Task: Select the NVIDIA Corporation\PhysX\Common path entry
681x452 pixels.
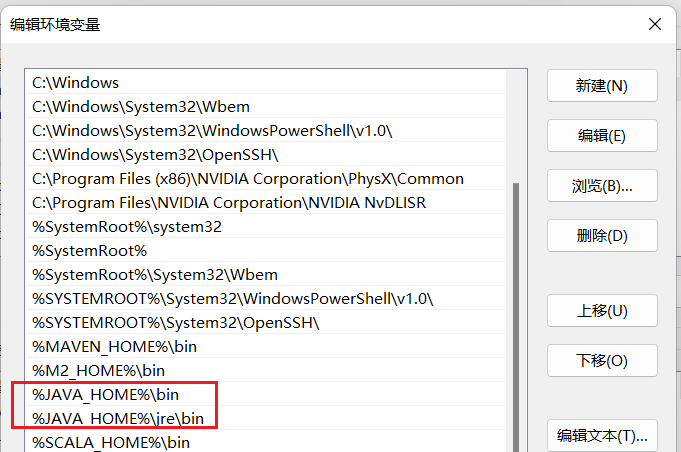Action: click(x=265, y=178)
